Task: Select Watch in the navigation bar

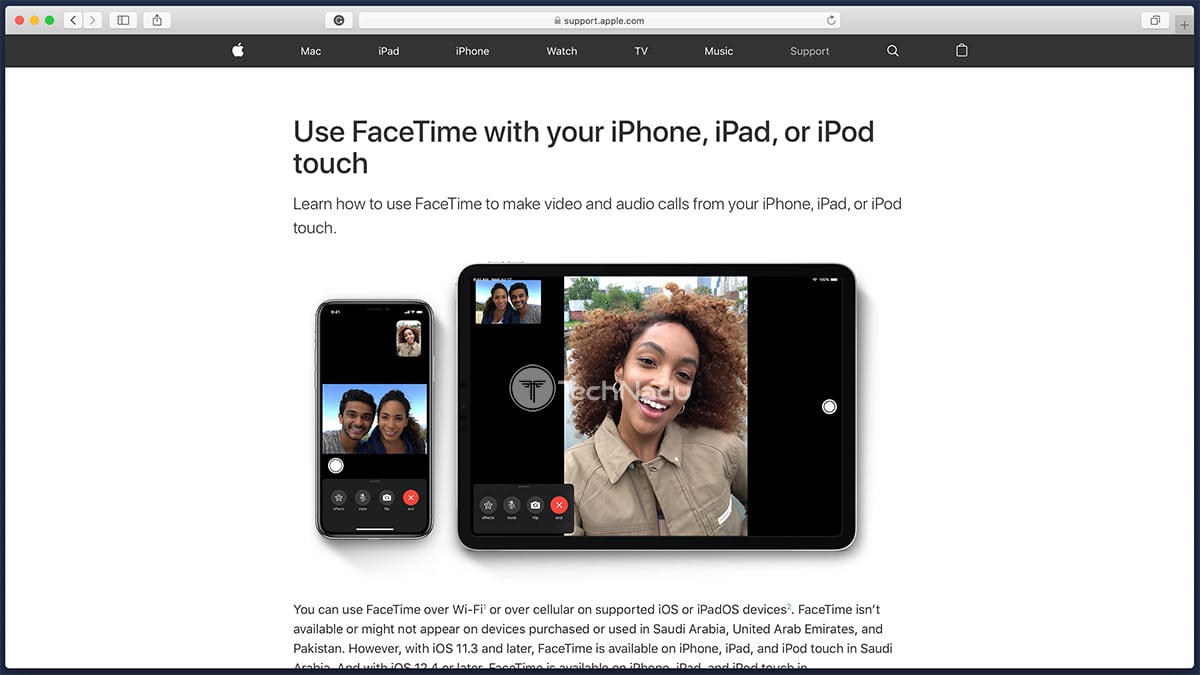Action: (x=562, y=51)
